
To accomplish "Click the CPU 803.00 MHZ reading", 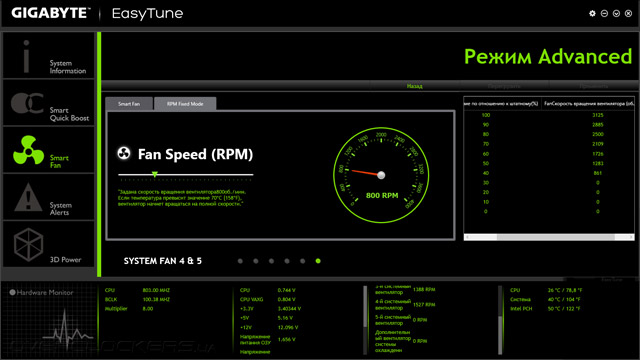I will [x=156, y=290].
